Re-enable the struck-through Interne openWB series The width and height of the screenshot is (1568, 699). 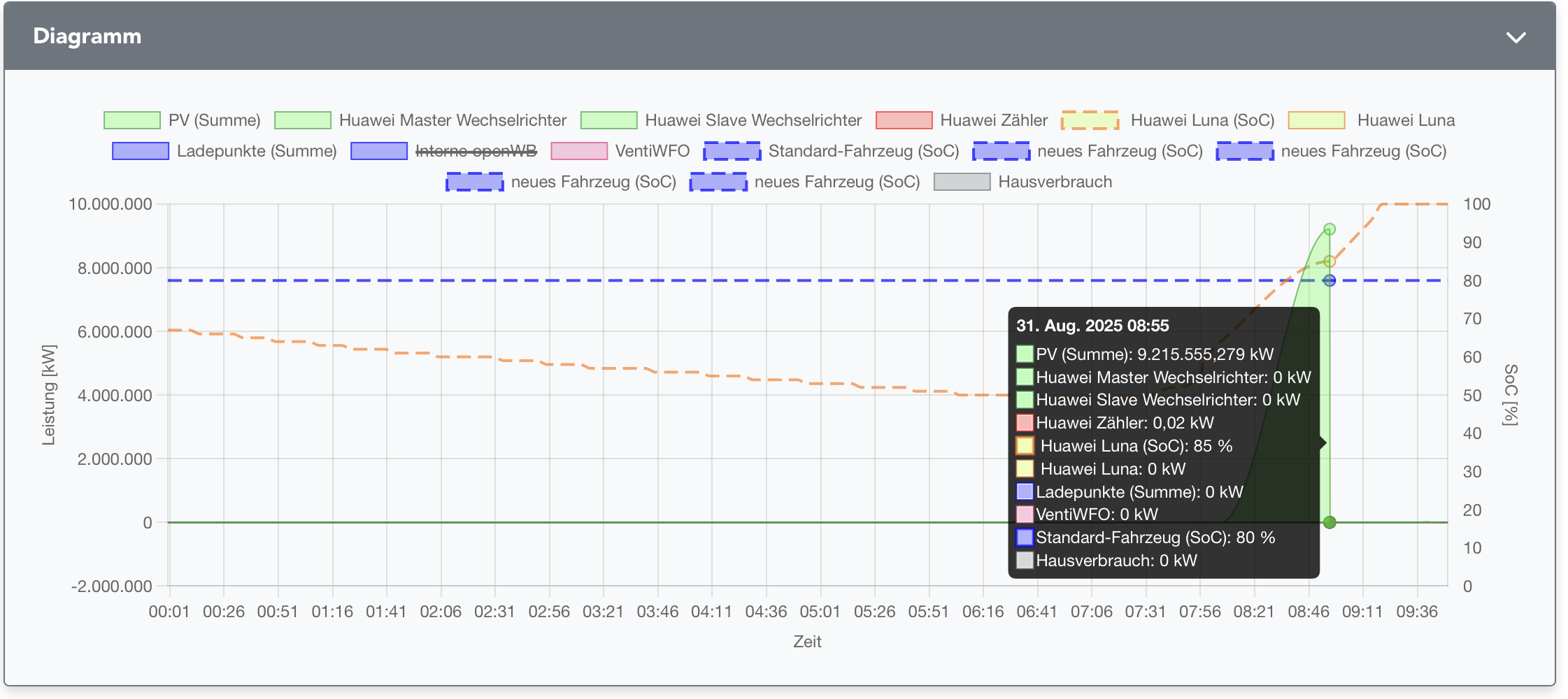click(476, 151)
